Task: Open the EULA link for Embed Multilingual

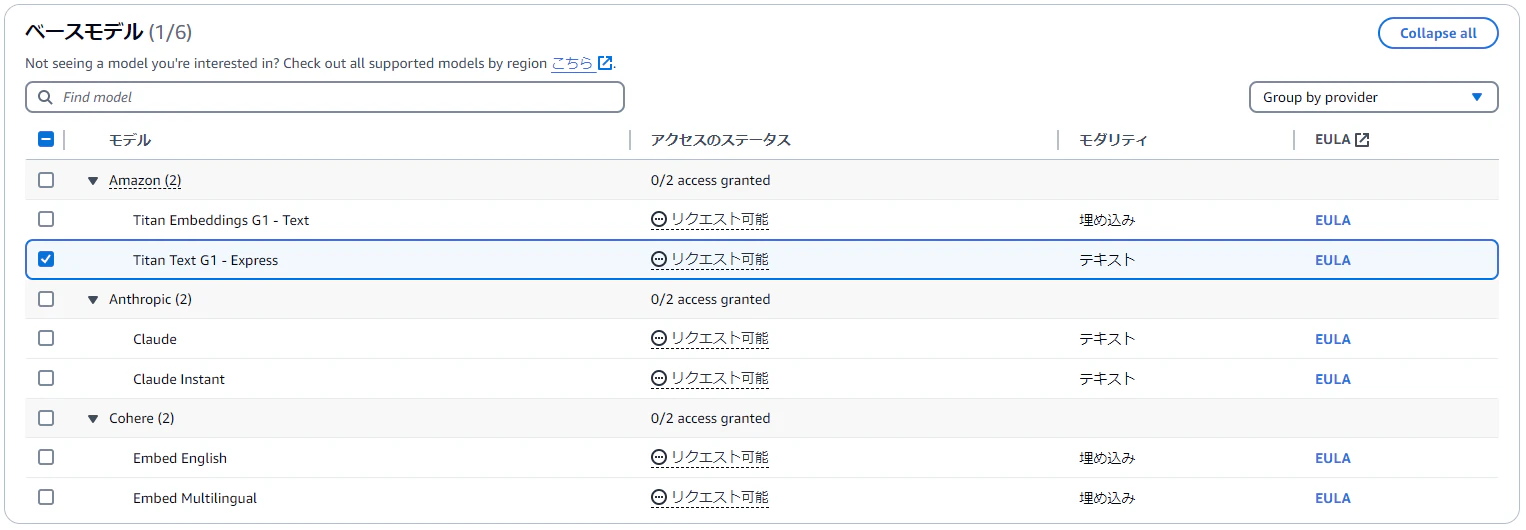Action: click(1332, 498)
